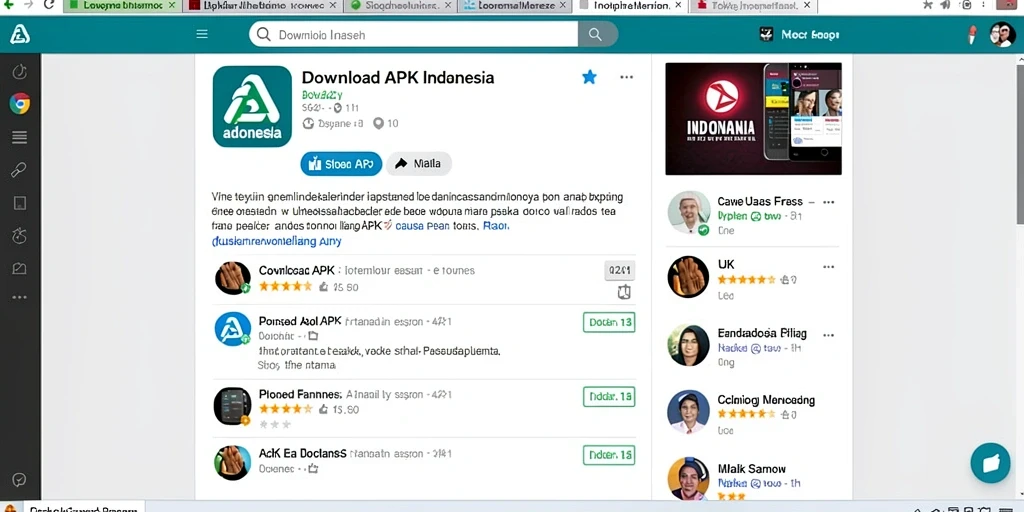Image resolution: width=1024 pixels, height=512 pixels.
Task: Click the red pin icon in the header
Action: (x=972, y=35)
